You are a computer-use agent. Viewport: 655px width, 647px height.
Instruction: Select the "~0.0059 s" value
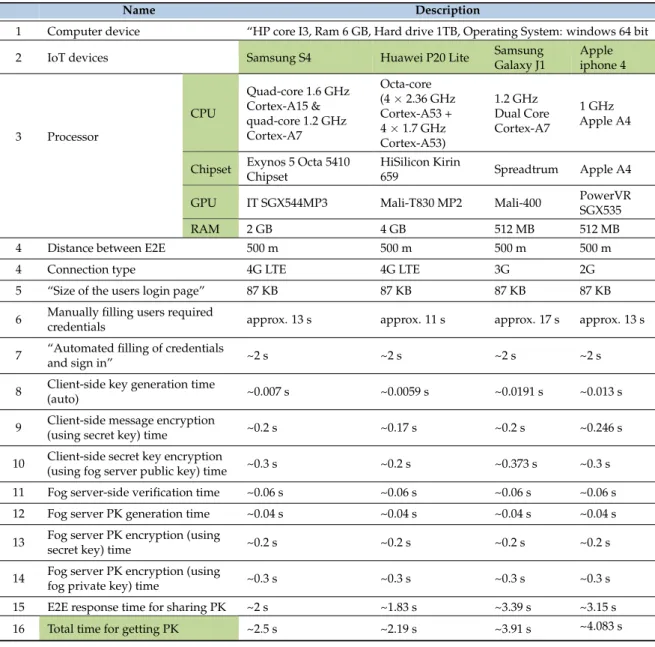tap(404, 391)
